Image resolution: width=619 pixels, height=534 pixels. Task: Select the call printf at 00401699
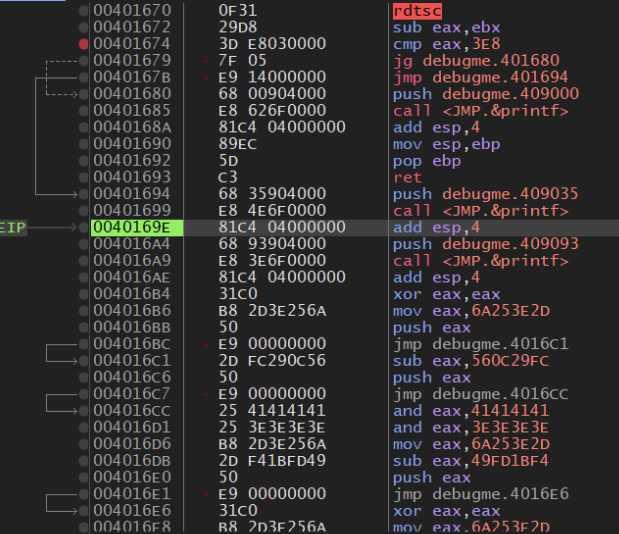480,211
